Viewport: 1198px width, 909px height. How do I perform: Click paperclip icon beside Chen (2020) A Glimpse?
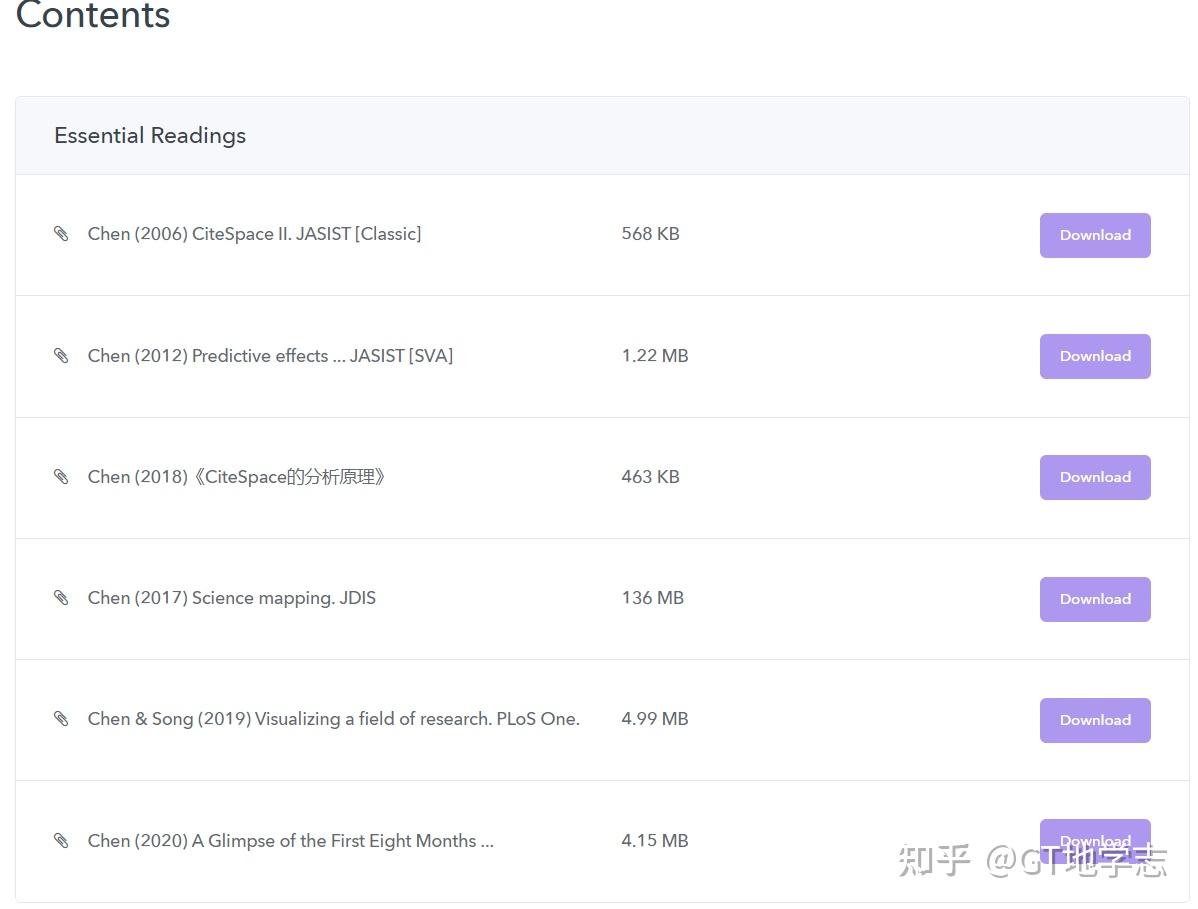61,841
